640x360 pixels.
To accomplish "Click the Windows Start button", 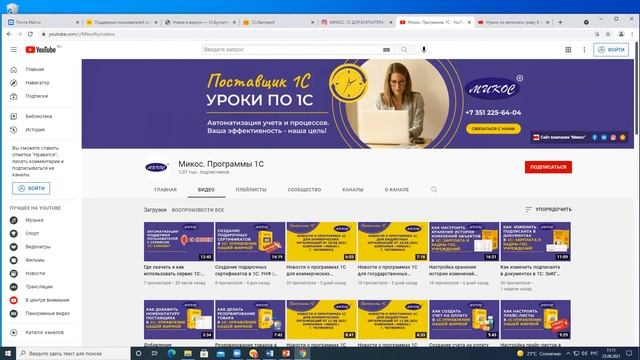I will point(8,353).
